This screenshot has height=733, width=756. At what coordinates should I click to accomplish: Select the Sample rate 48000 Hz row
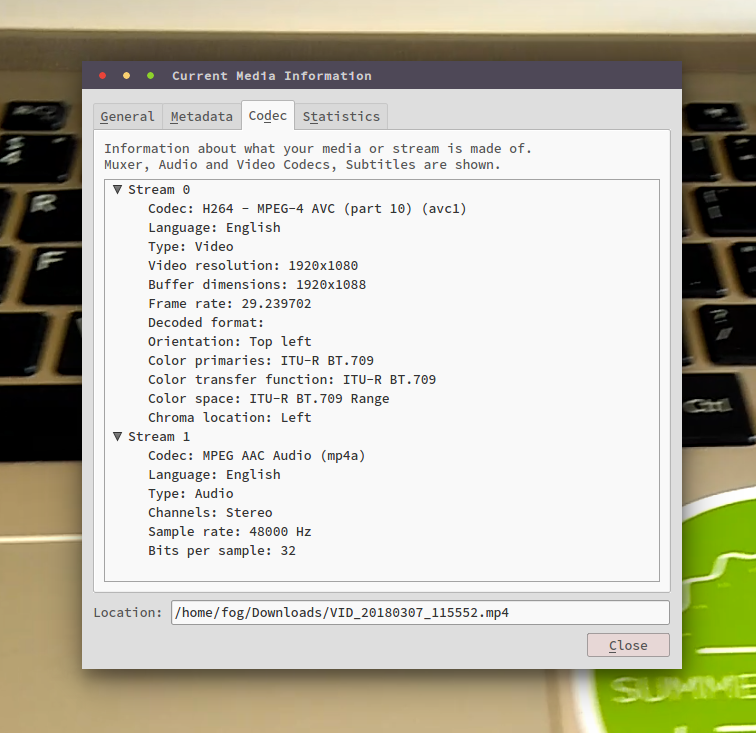coord(230,531)
